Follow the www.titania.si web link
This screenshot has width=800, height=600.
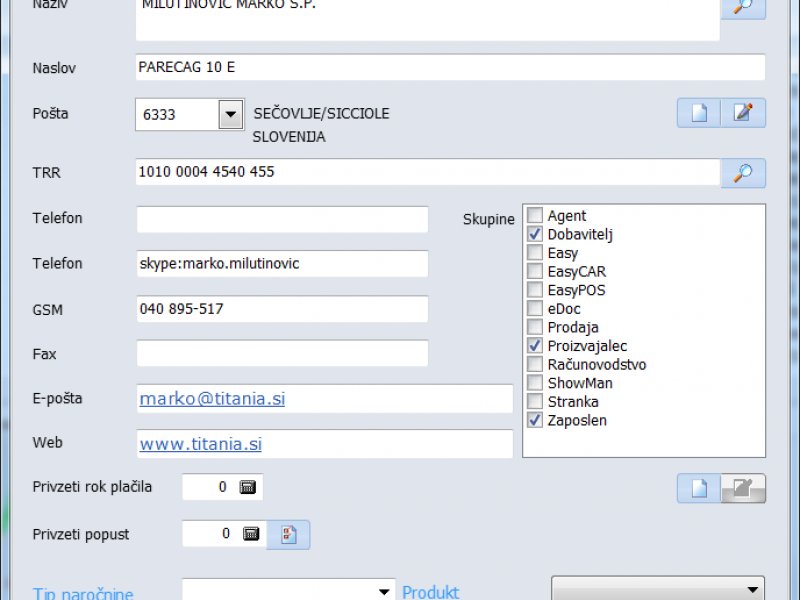coord(200,444)
